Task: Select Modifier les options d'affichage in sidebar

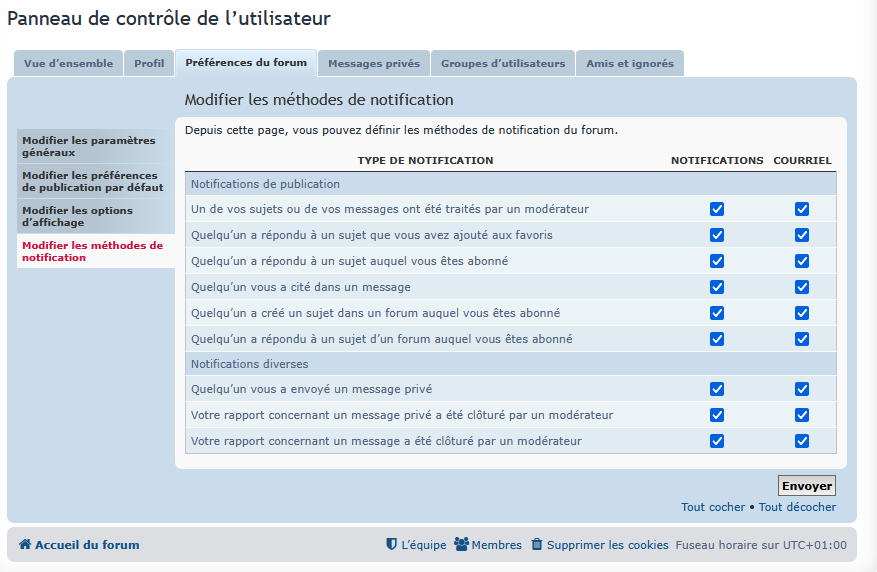Action: pyautogui.click(x=96, y=216)
